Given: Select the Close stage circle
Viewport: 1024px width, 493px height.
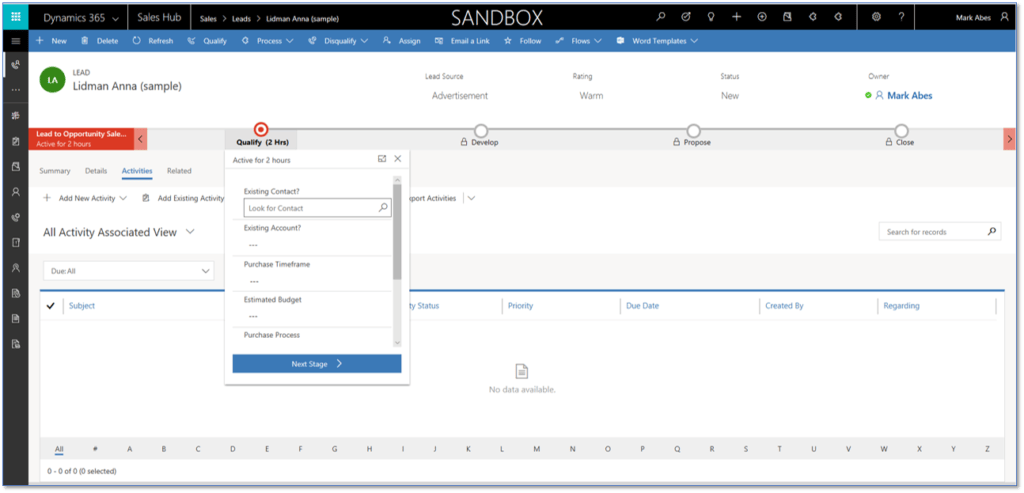Looking at the screenshot, I should point(901,131).
